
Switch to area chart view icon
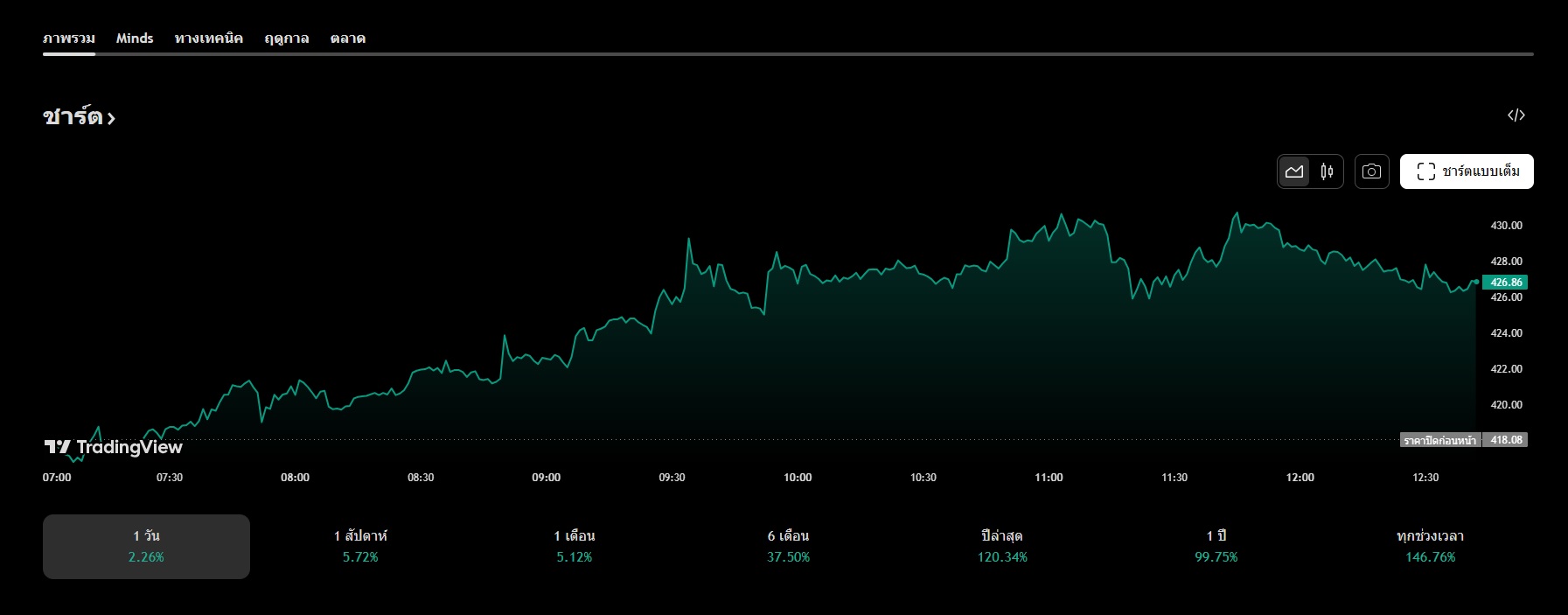click(x=1294, y=171)
